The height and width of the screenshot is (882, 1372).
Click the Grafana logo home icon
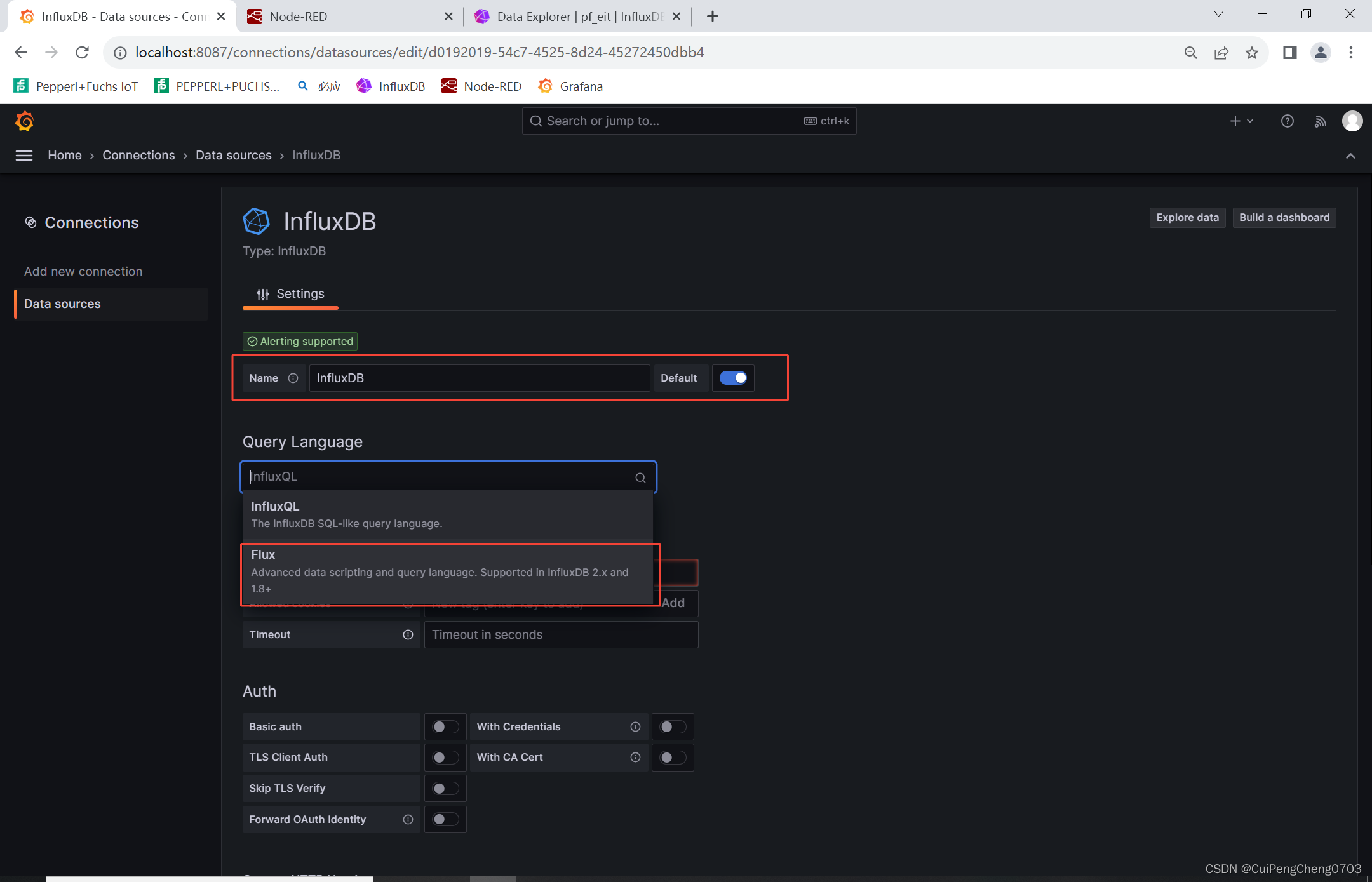tap(24, 121)
